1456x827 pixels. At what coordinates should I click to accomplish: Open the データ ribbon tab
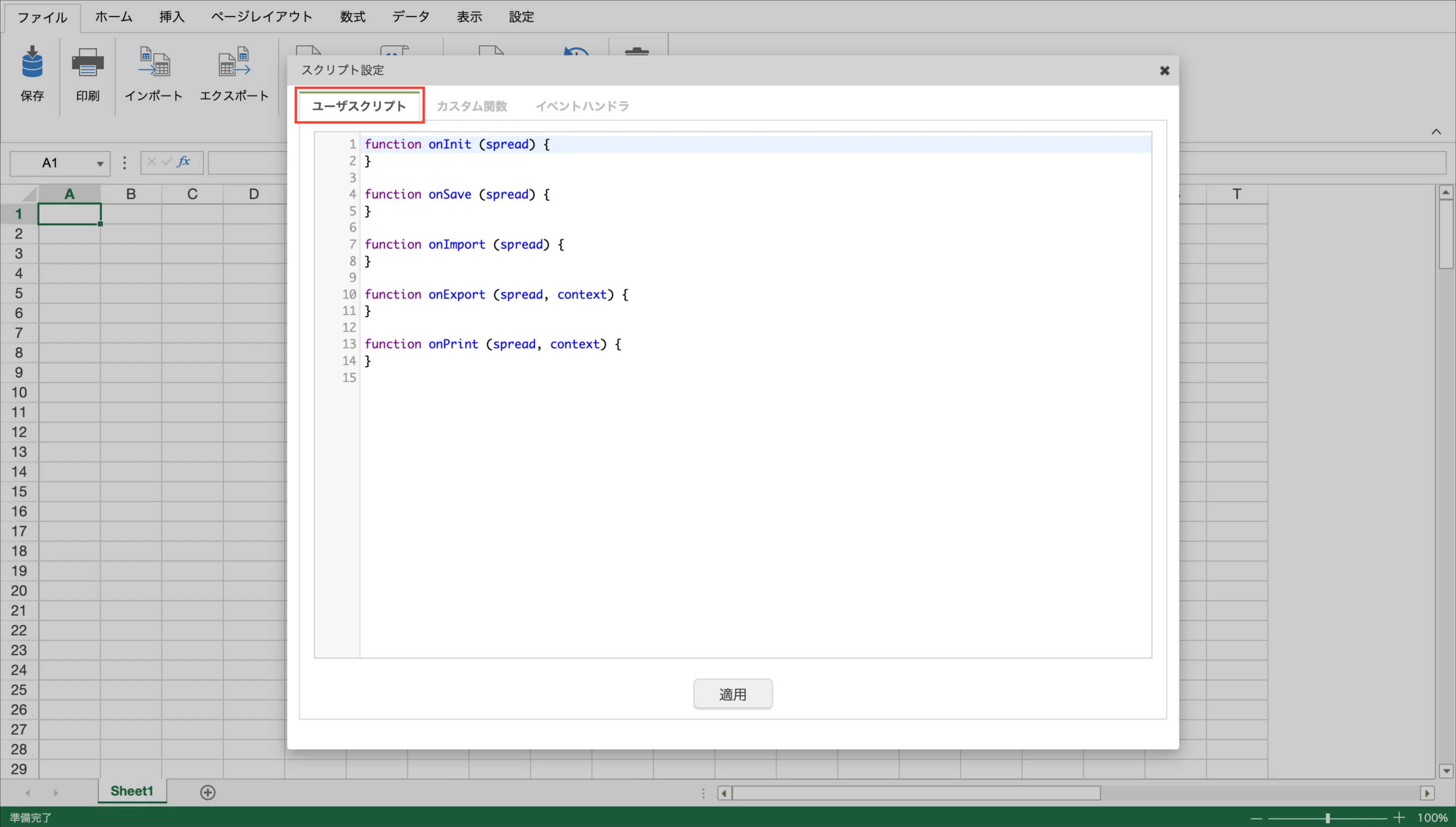pyautogui.click(x=410, y=17)
